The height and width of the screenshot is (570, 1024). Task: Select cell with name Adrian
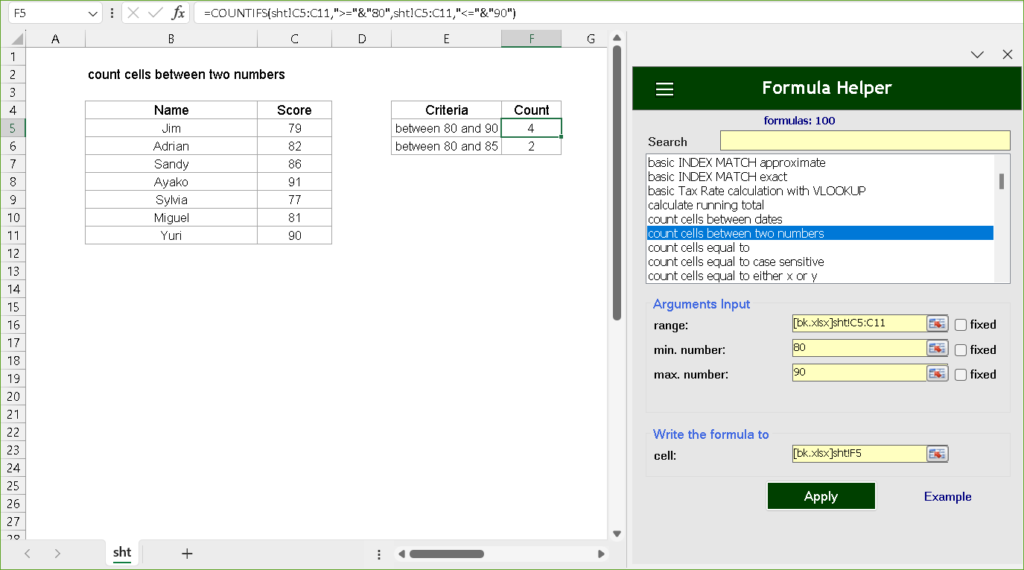tap(171, 146)
